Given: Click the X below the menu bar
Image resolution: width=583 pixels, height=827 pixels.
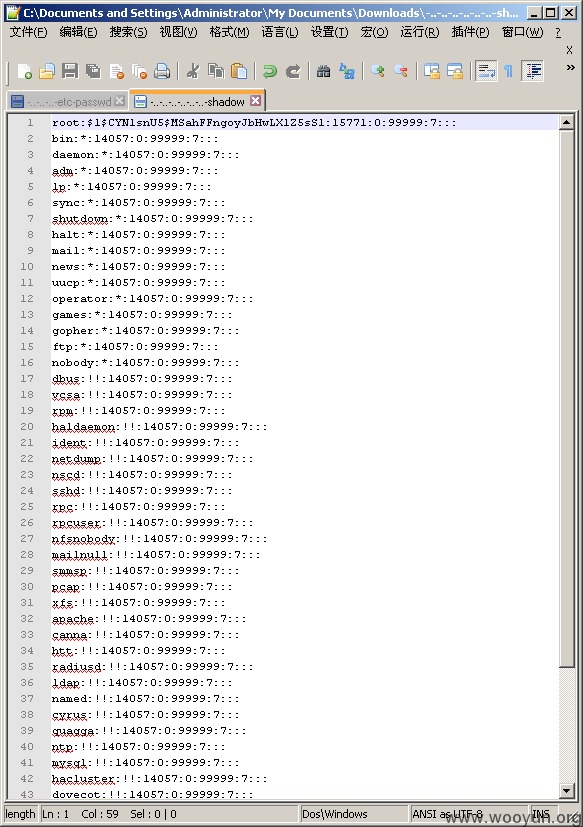Looking at the screenshot, I should pos(569,50).
